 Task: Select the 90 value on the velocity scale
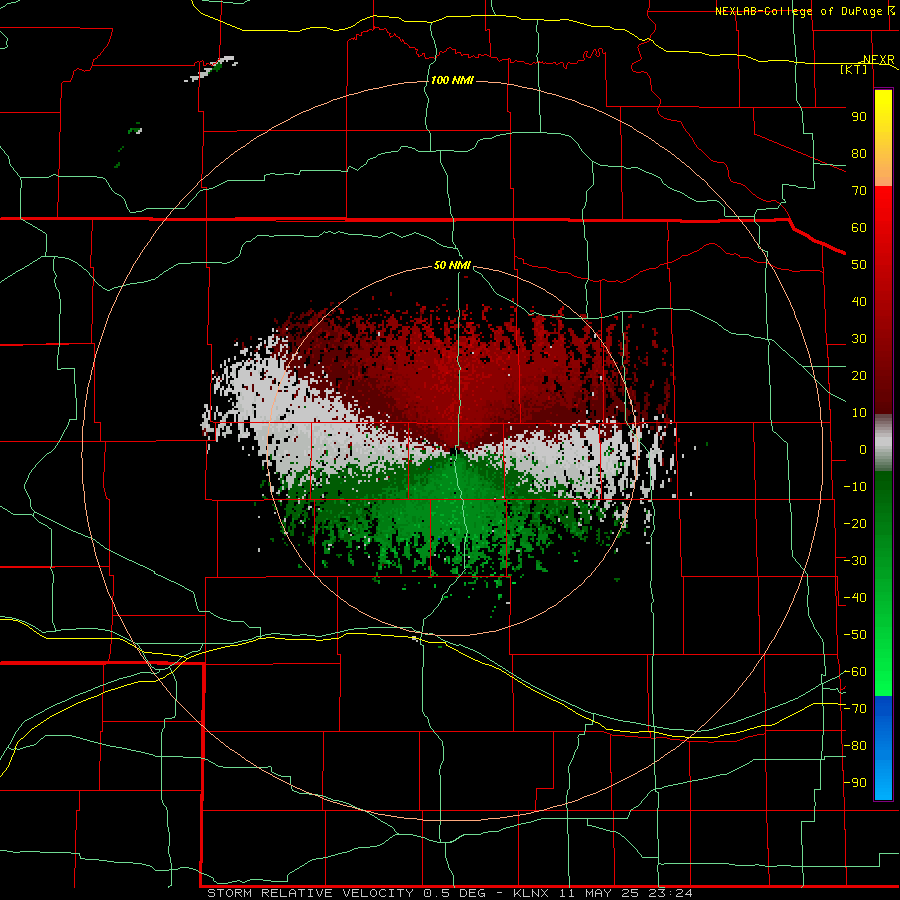pyautogui.click(x=859, y=117)
